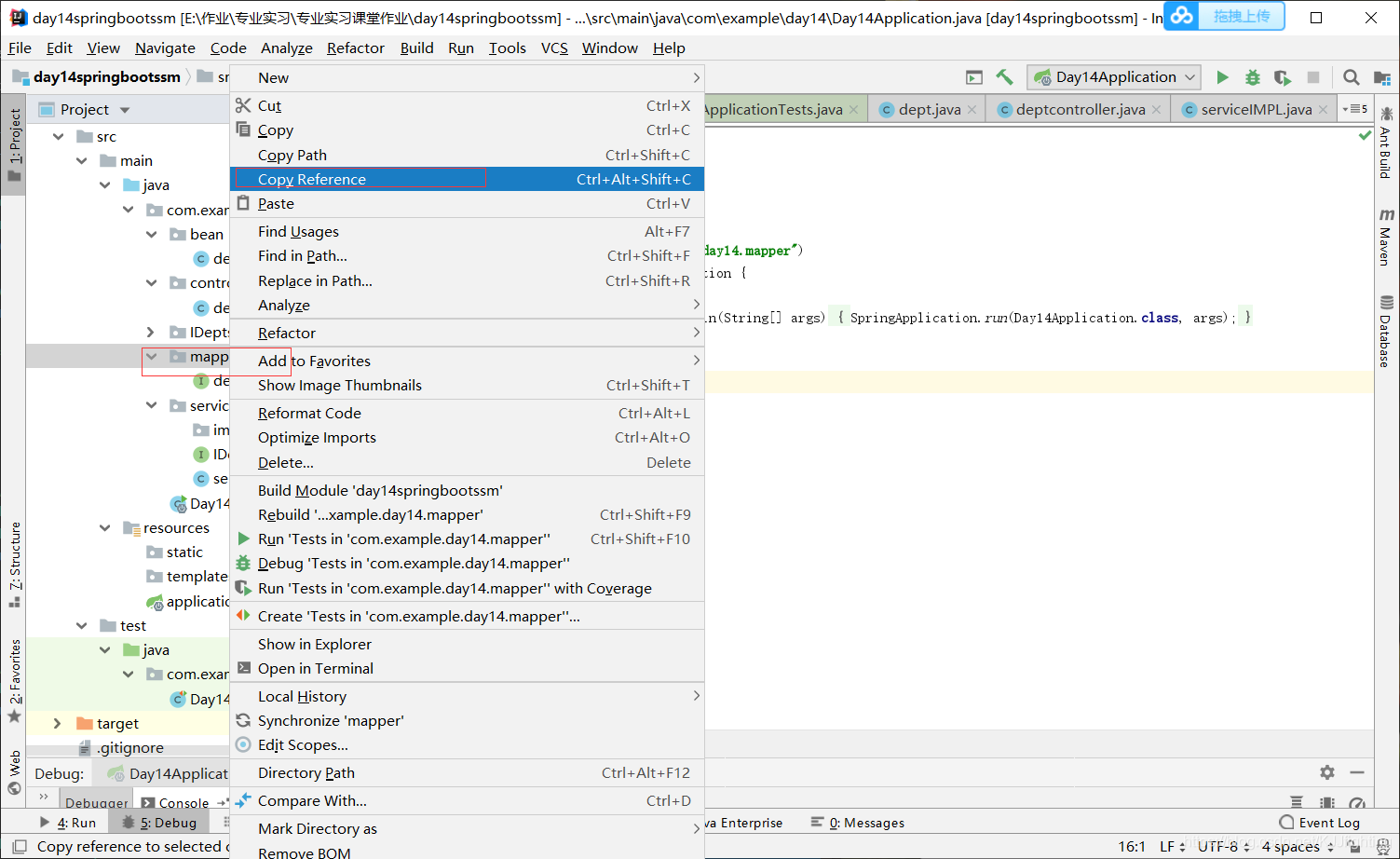Screen dimensions: 1400x859
Task: Open the Web tool window tab
Action: [x=14, y=772]
